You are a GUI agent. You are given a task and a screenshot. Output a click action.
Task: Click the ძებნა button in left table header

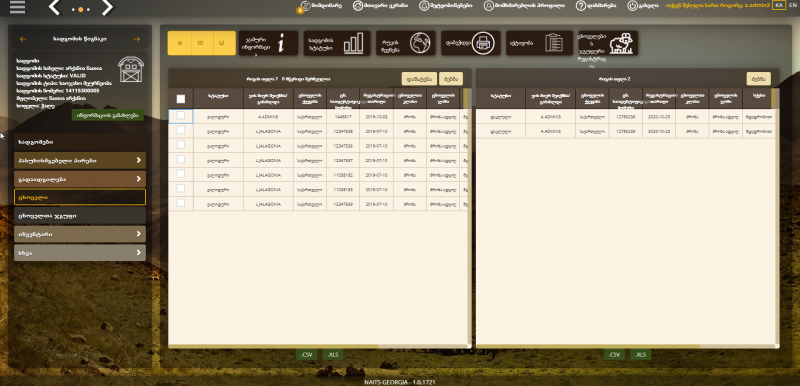click(451, 79)
